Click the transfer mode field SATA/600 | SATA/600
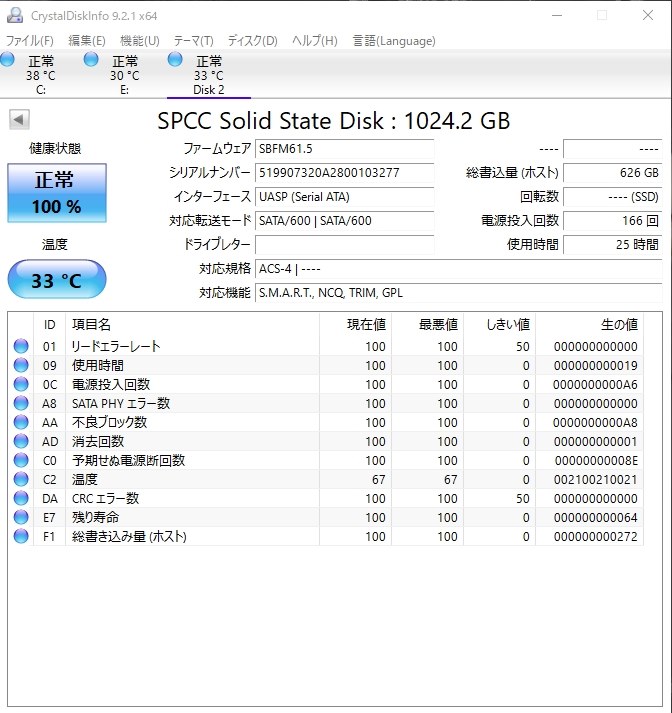This screenshot has height=713, width=672. coord(345,221)
